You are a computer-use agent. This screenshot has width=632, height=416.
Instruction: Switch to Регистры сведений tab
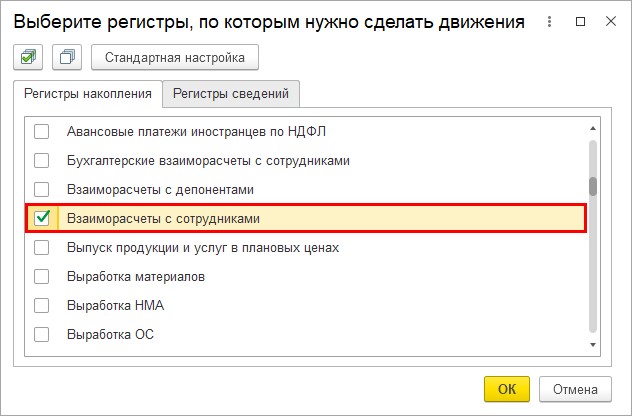point(231,94)
